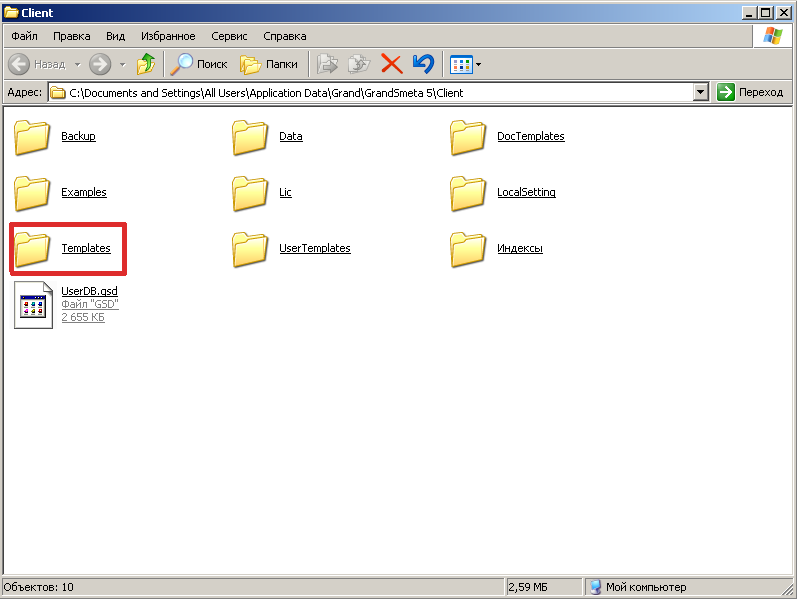Click the red Delete X icon

click(391, 64)
